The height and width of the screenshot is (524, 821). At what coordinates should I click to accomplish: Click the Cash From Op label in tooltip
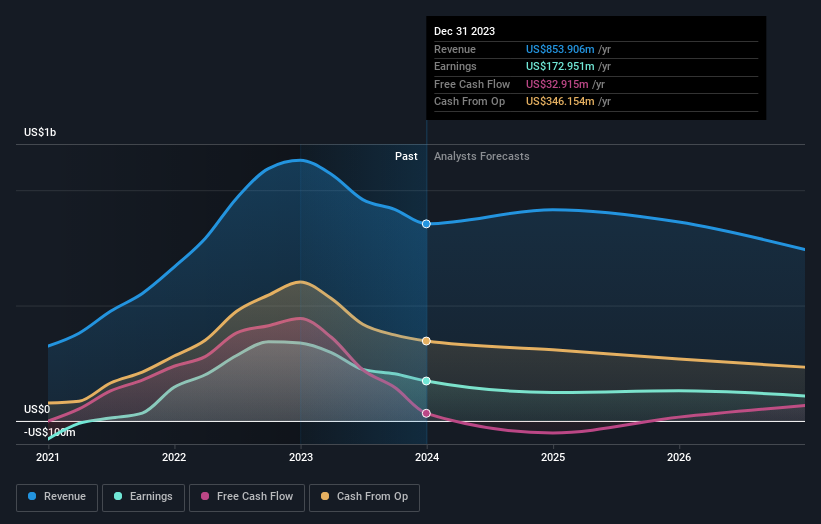(470, 102)
